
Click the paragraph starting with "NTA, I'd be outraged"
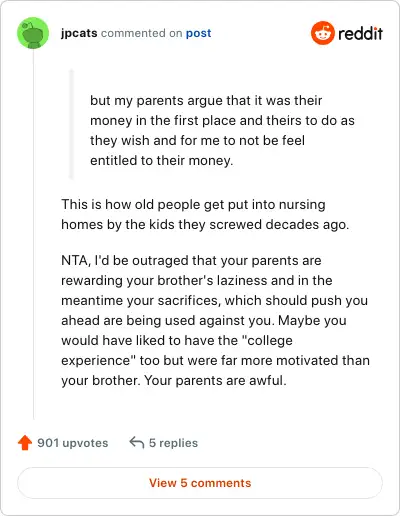[x=215, y=320]
